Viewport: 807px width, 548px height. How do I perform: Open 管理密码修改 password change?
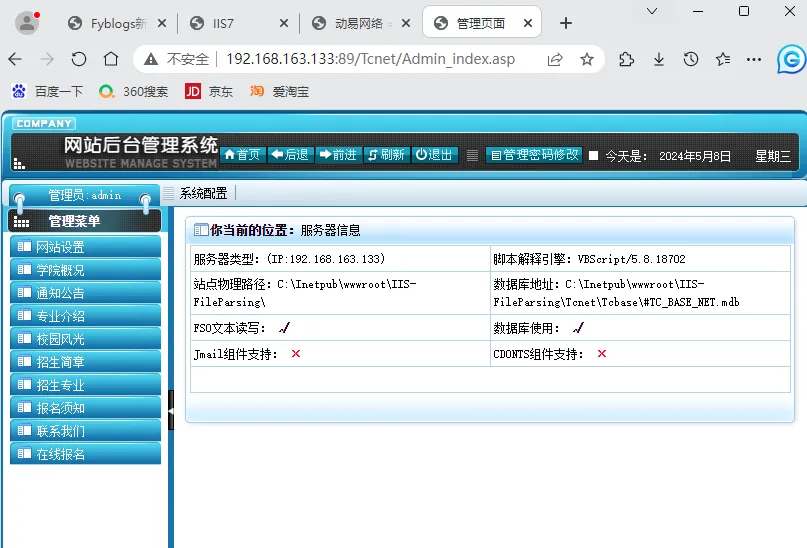coord(534,154)
